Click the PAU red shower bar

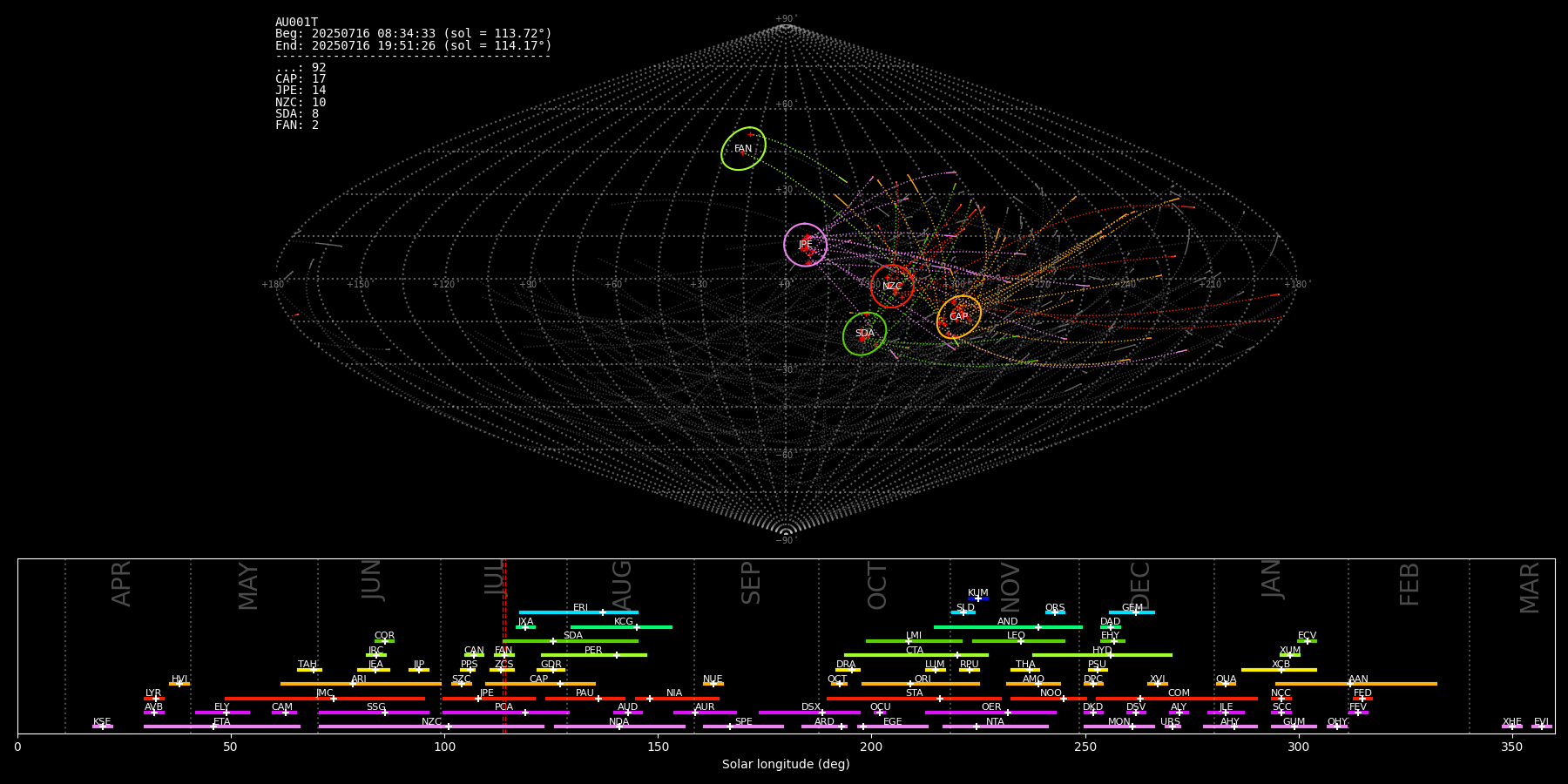[x=585, y=699]
